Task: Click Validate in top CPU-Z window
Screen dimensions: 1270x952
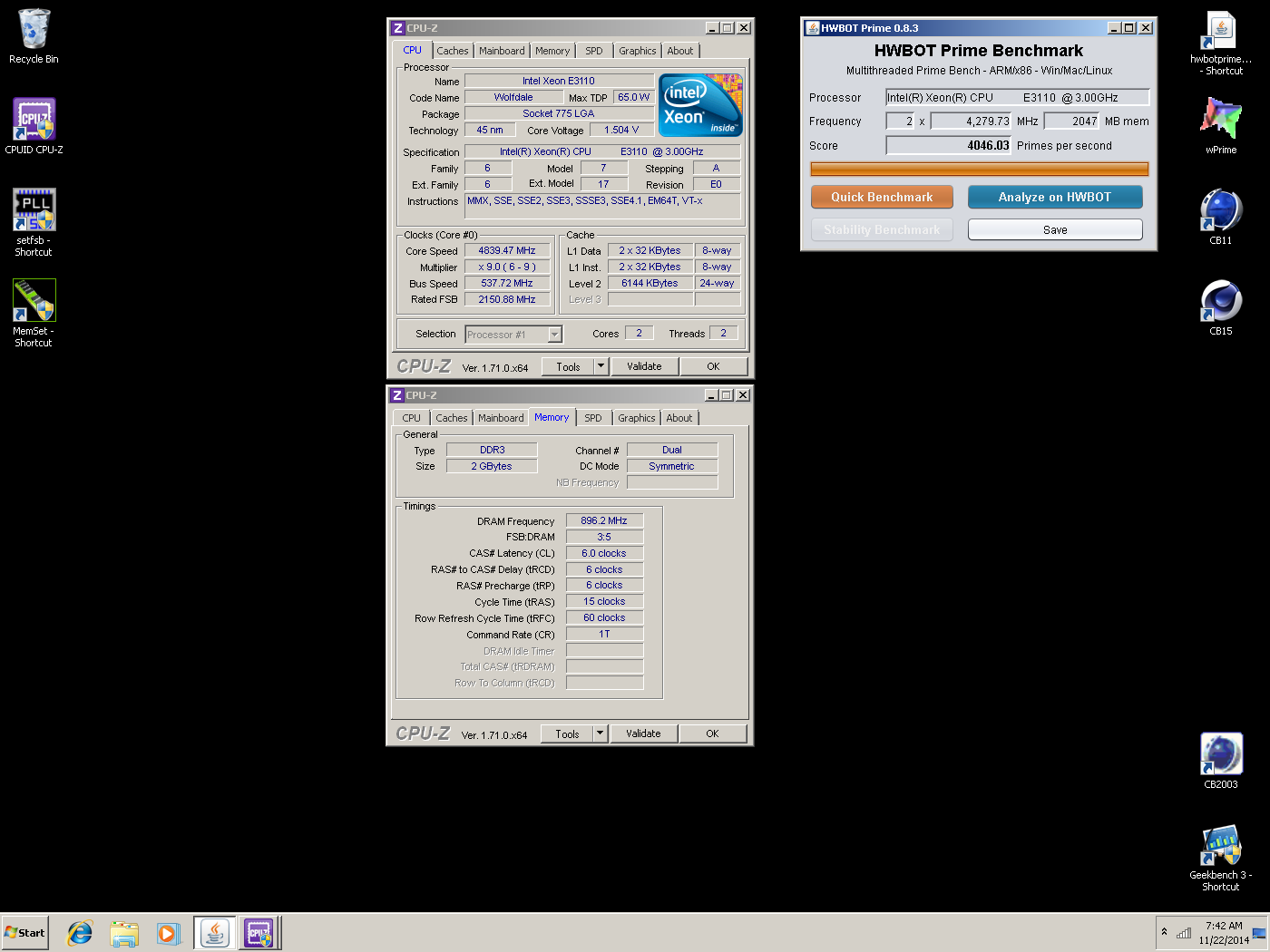Action: pyautogui.click(x=644, y=366)
